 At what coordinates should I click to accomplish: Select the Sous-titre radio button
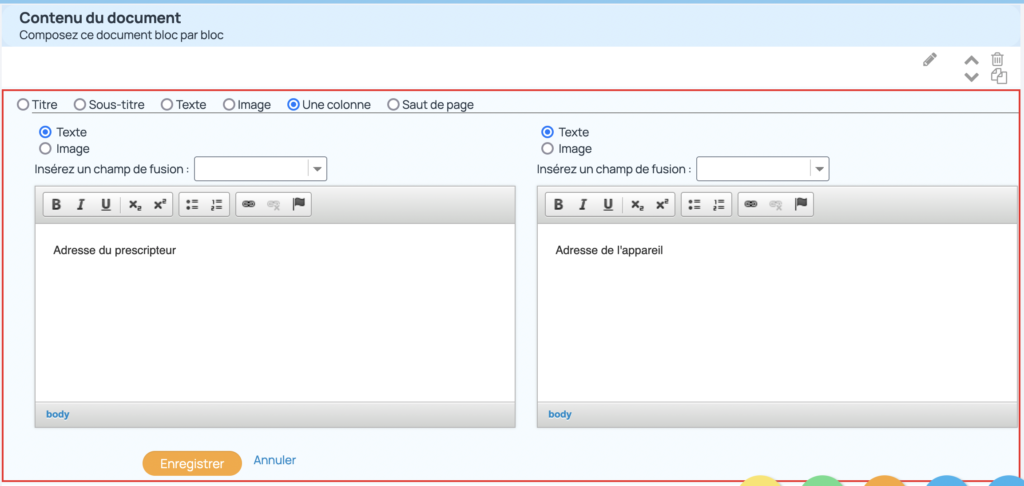click(x=80, y=105)
